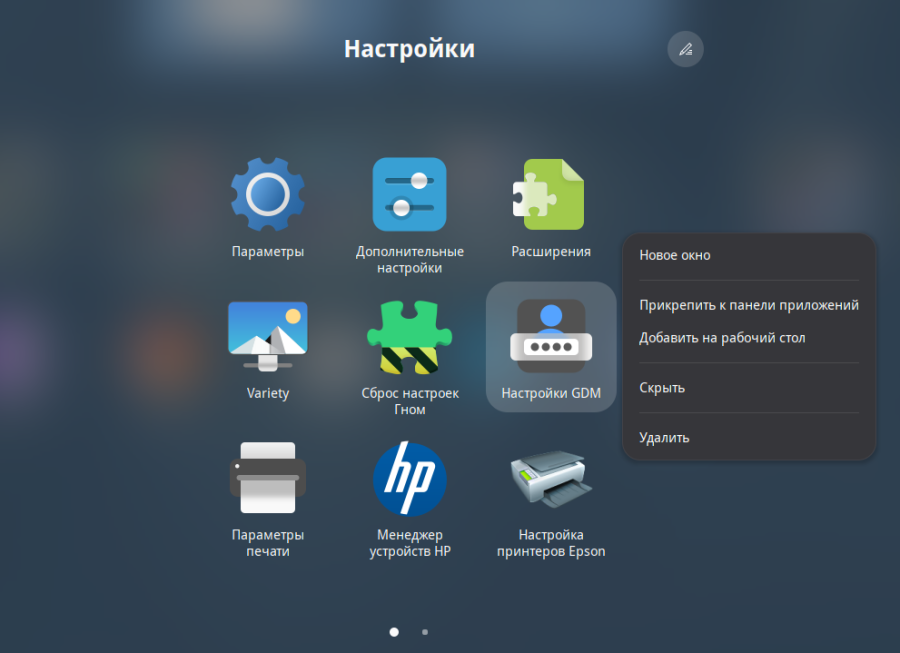Select Прикрепить к панели приложений

749,305
